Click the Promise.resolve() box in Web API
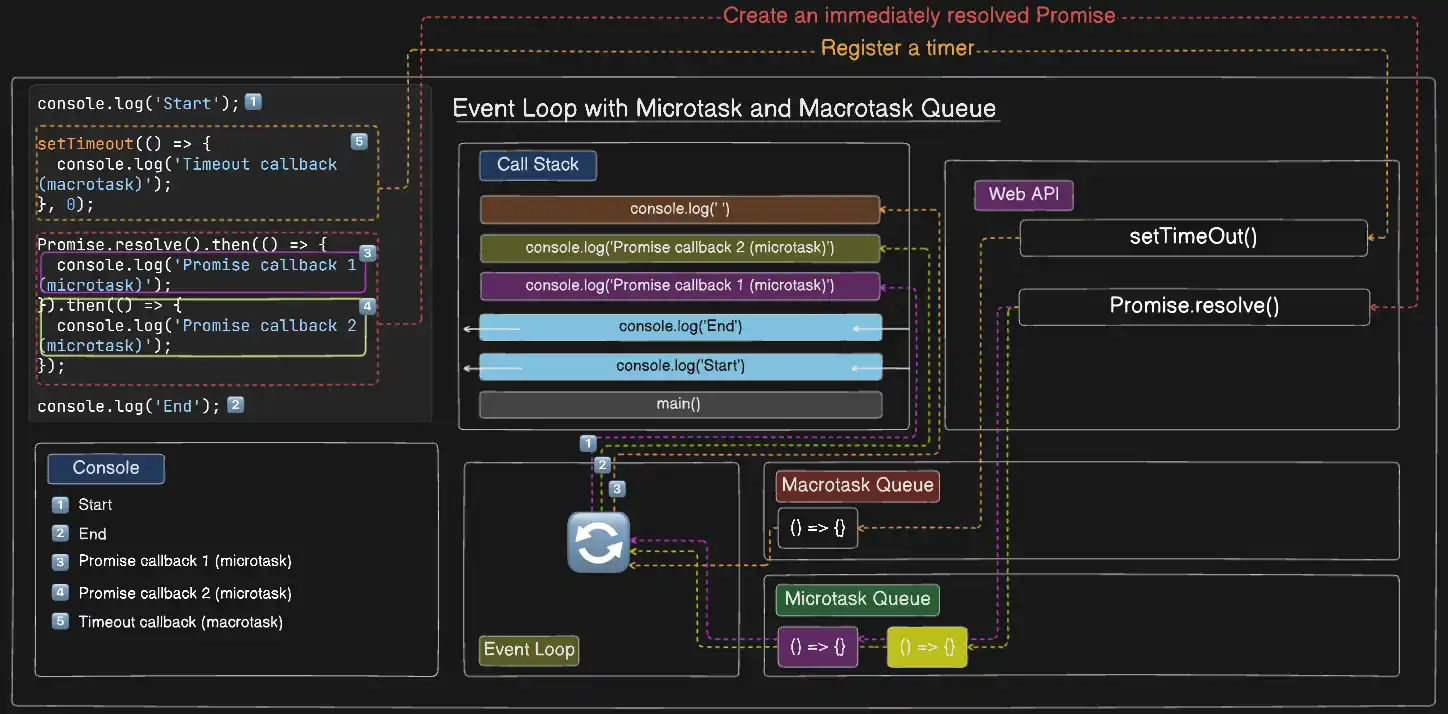Image resolution: width=1448 pixels, height=714 pixels. (1194, 306)
